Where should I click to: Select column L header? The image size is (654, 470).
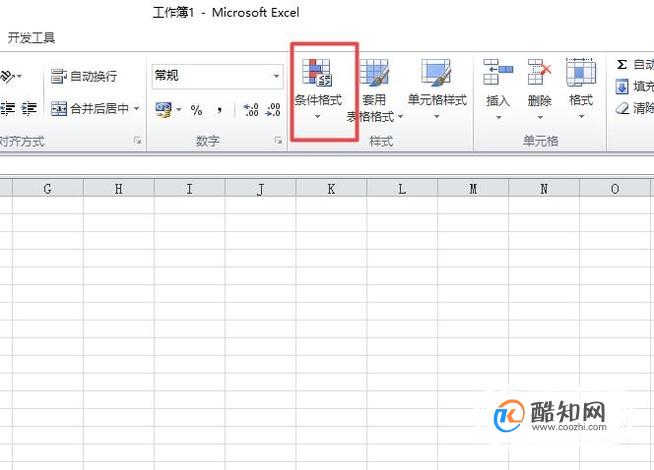pyautogui.click(x=402, y=189)
